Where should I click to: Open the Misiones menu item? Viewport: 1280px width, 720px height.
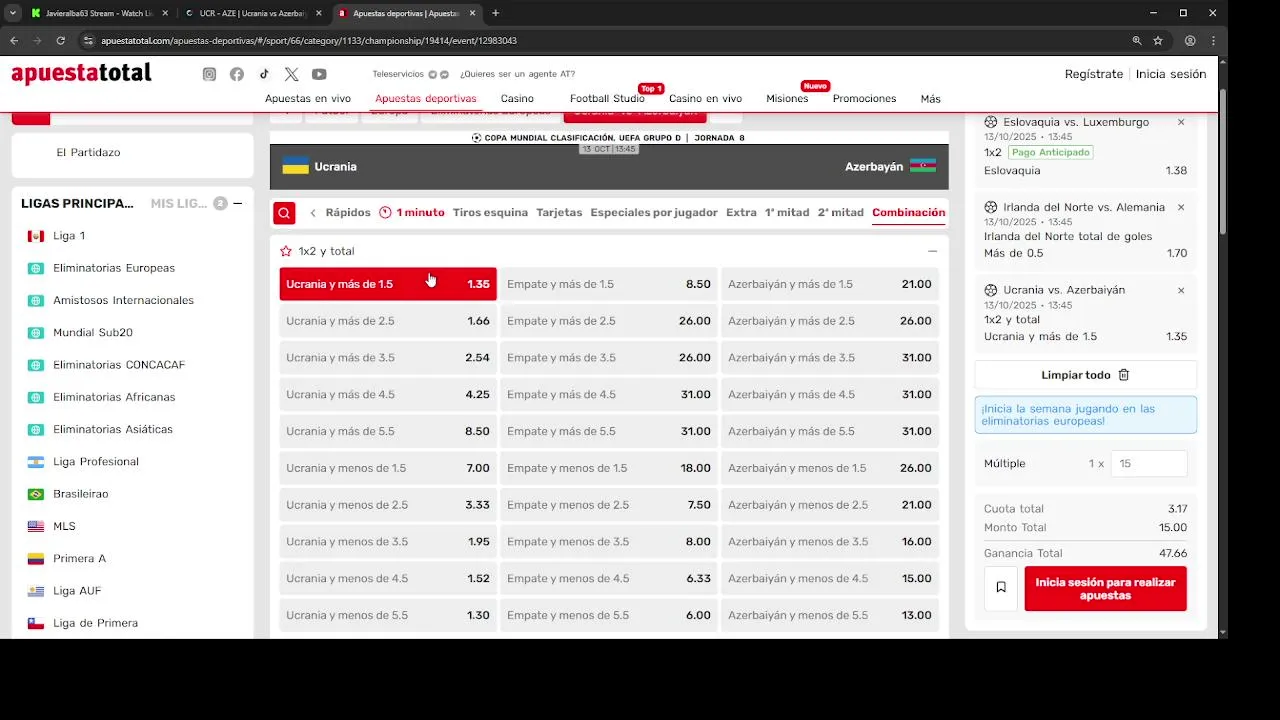(x=787, y=99)
